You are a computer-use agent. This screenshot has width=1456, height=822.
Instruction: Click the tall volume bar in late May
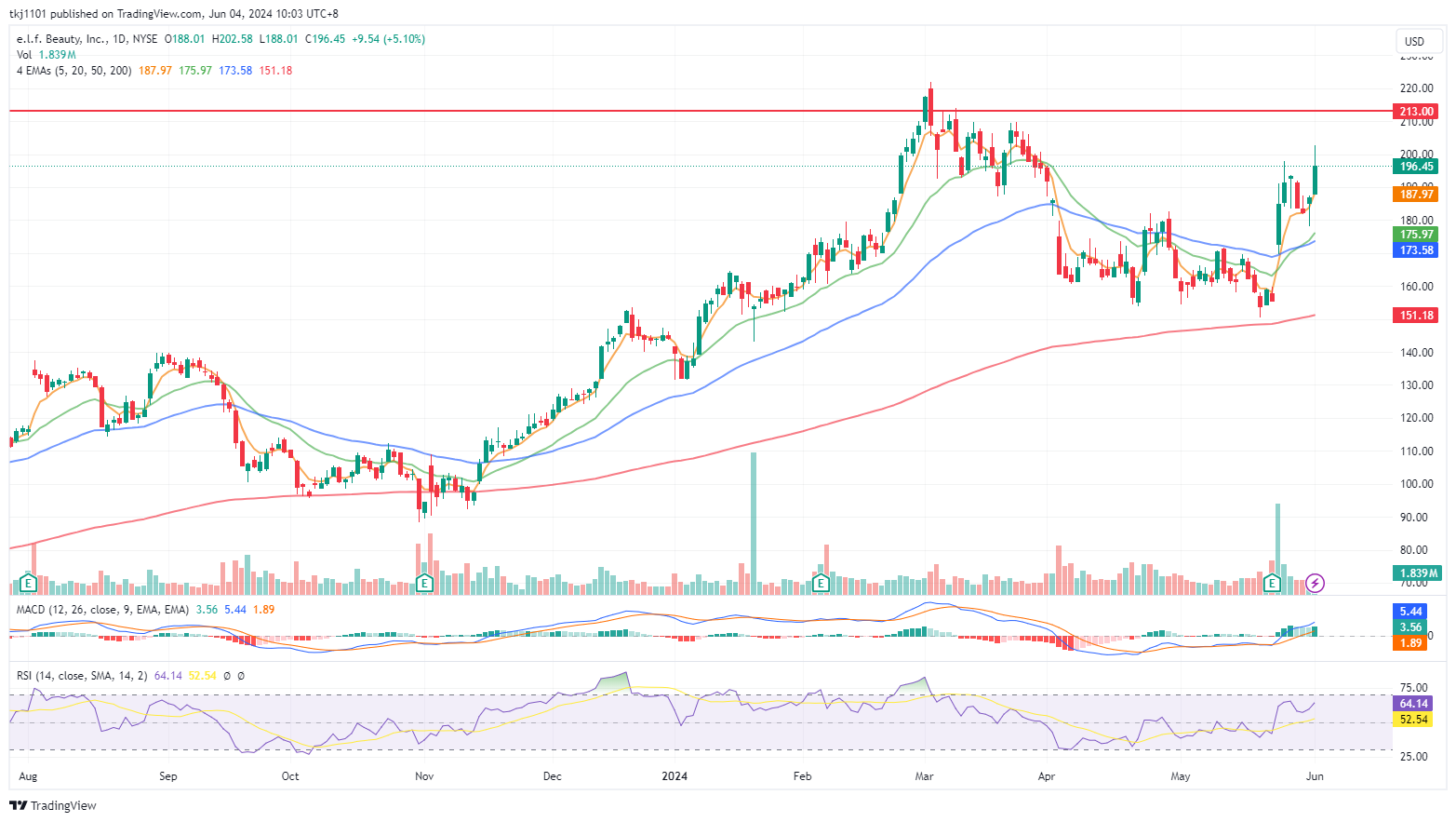[x=1278, y=548]
